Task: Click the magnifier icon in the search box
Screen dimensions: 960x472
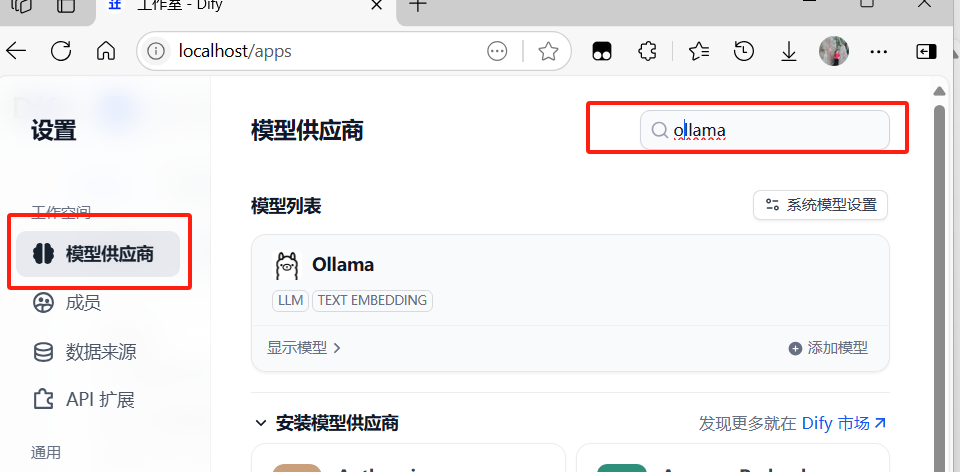Action: click(x=659, y=130)
